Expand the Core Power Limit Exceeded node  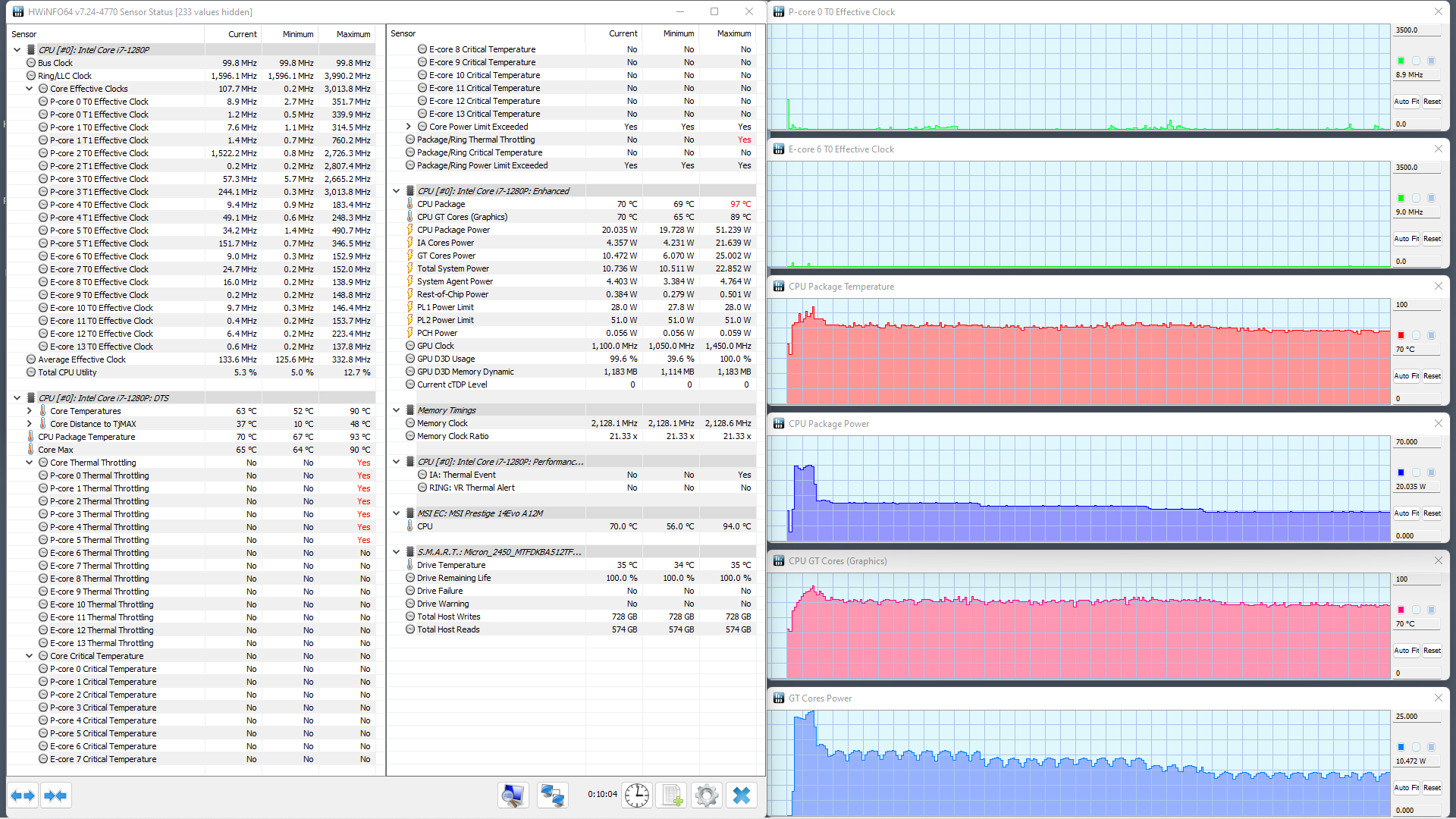tap(409, 127)
